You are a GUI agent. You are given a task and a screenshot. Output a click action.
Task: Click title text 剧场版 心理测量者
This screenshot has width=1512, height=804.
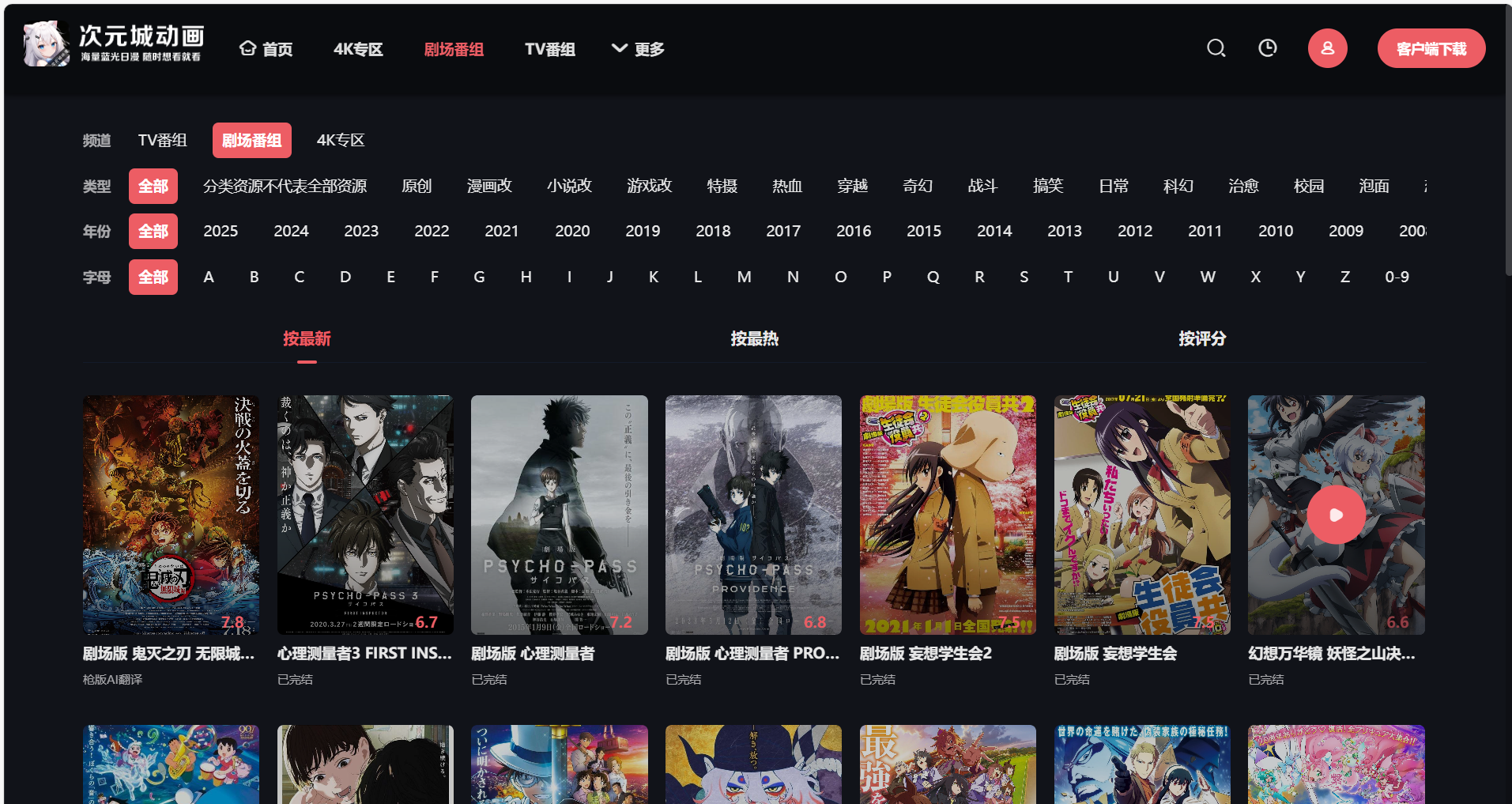click(533, 654)
